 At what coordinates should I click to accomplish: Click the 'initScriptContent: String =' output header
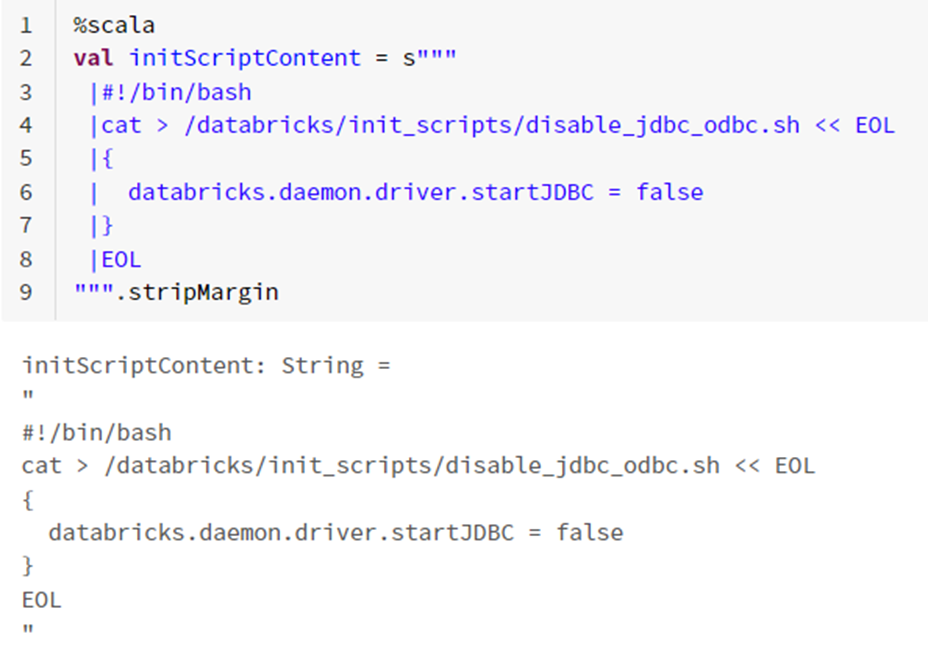(206, 365)
